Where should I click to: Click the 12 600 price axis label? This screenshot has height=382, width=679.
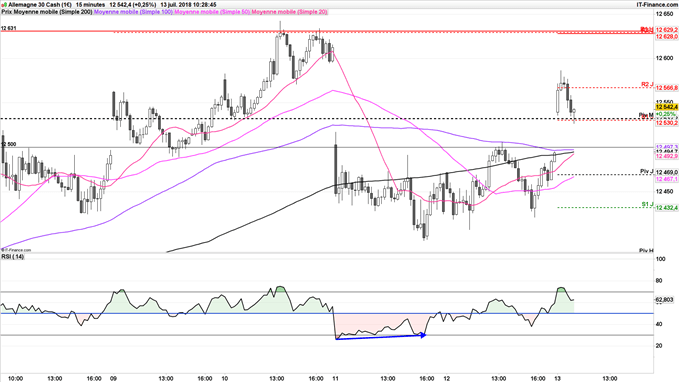pyautogui.click(x=664, y=58)
